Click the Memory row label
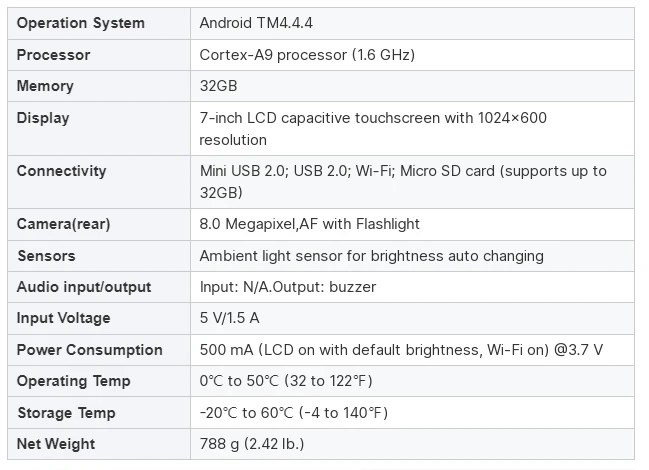This screenshot has width=649, height=470. pos(45,86)
